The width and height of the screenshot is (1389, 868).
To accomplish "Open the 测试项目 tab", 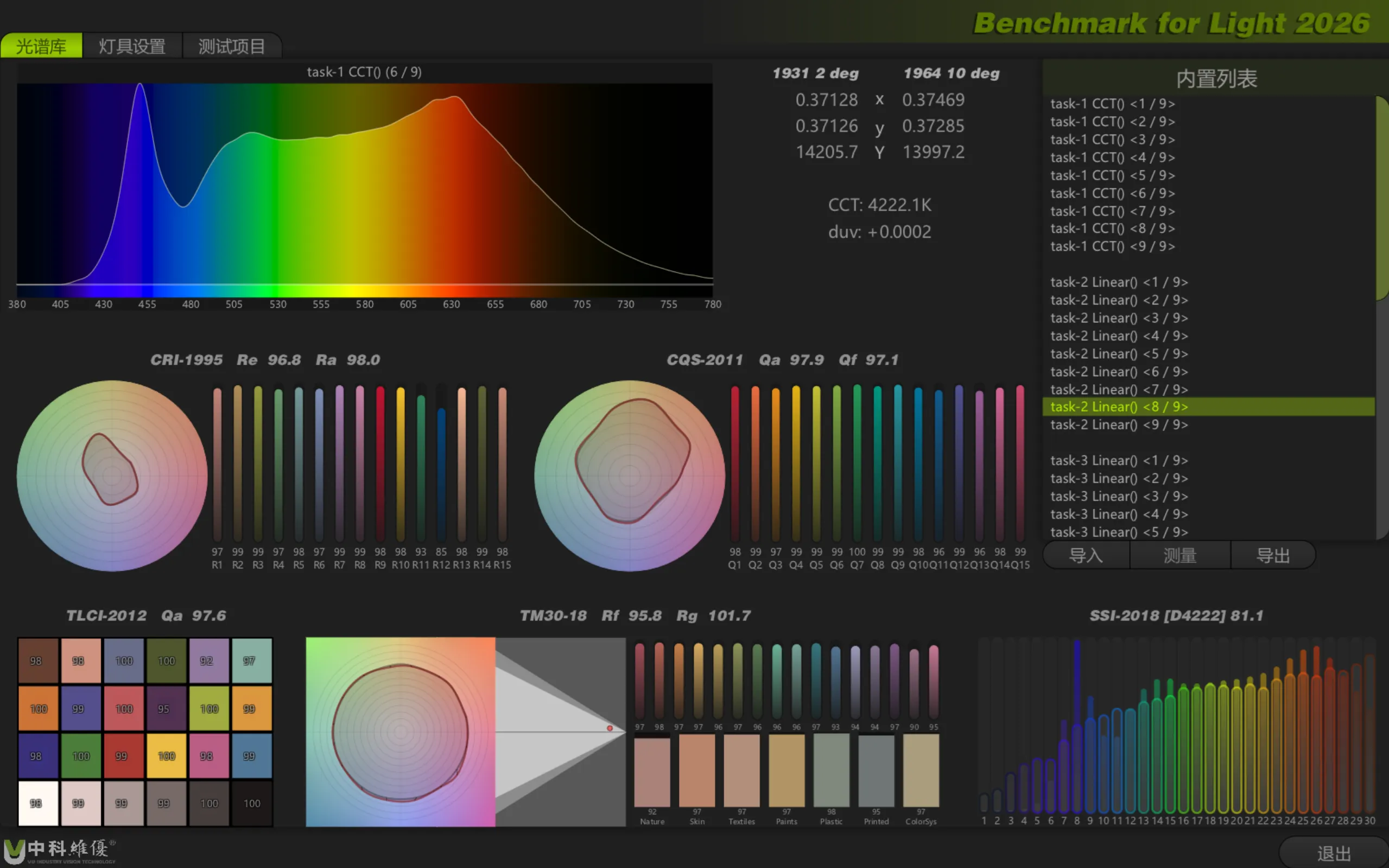I will (x=232, y=46).
